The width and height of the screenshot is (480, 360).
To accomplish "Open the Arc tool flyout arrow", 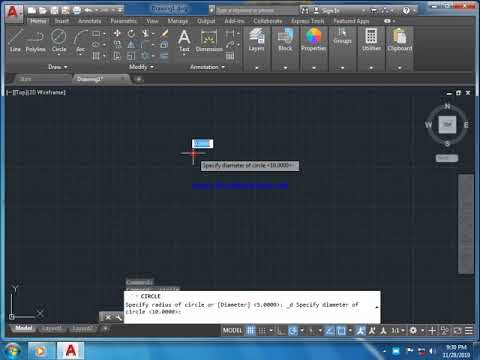I will point(81,55).
